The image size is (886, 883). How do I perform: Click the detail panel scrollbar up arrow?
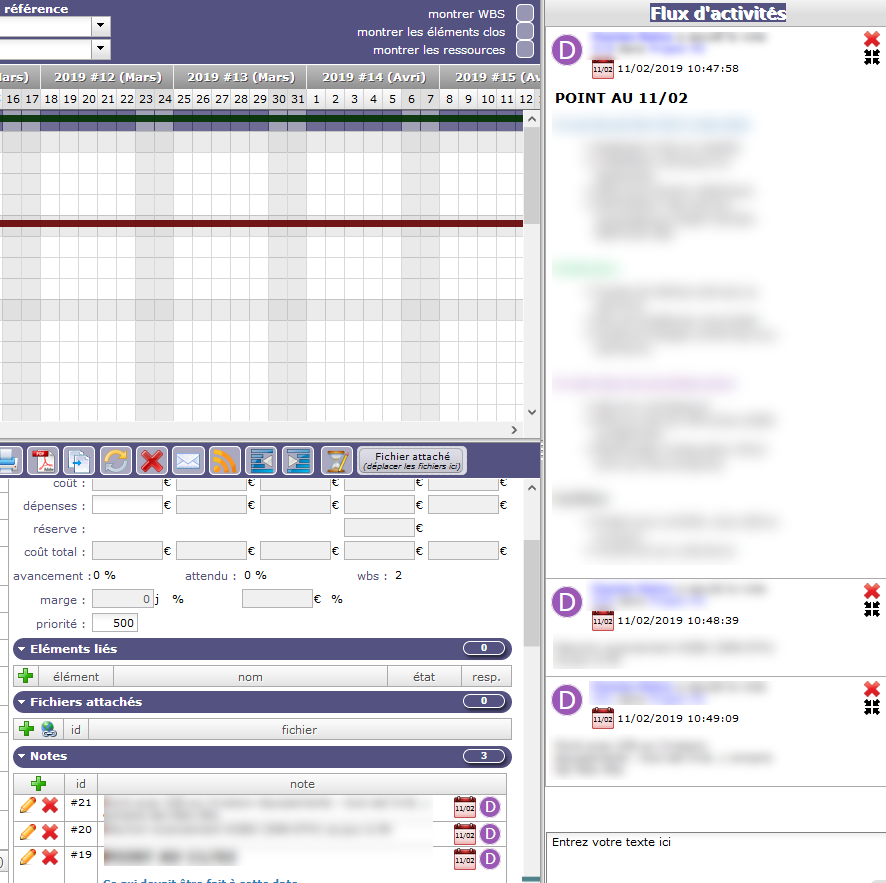[x=532, y=488]
